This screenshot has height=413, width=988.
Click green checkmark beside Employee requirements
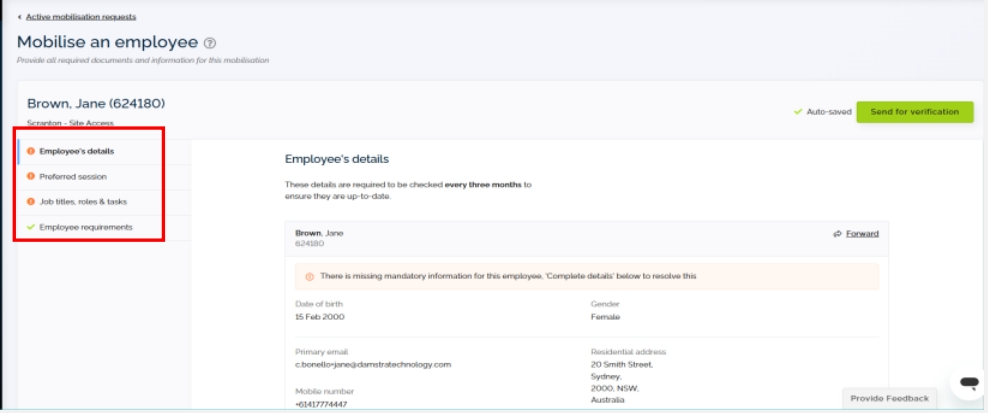pos(31,228)
